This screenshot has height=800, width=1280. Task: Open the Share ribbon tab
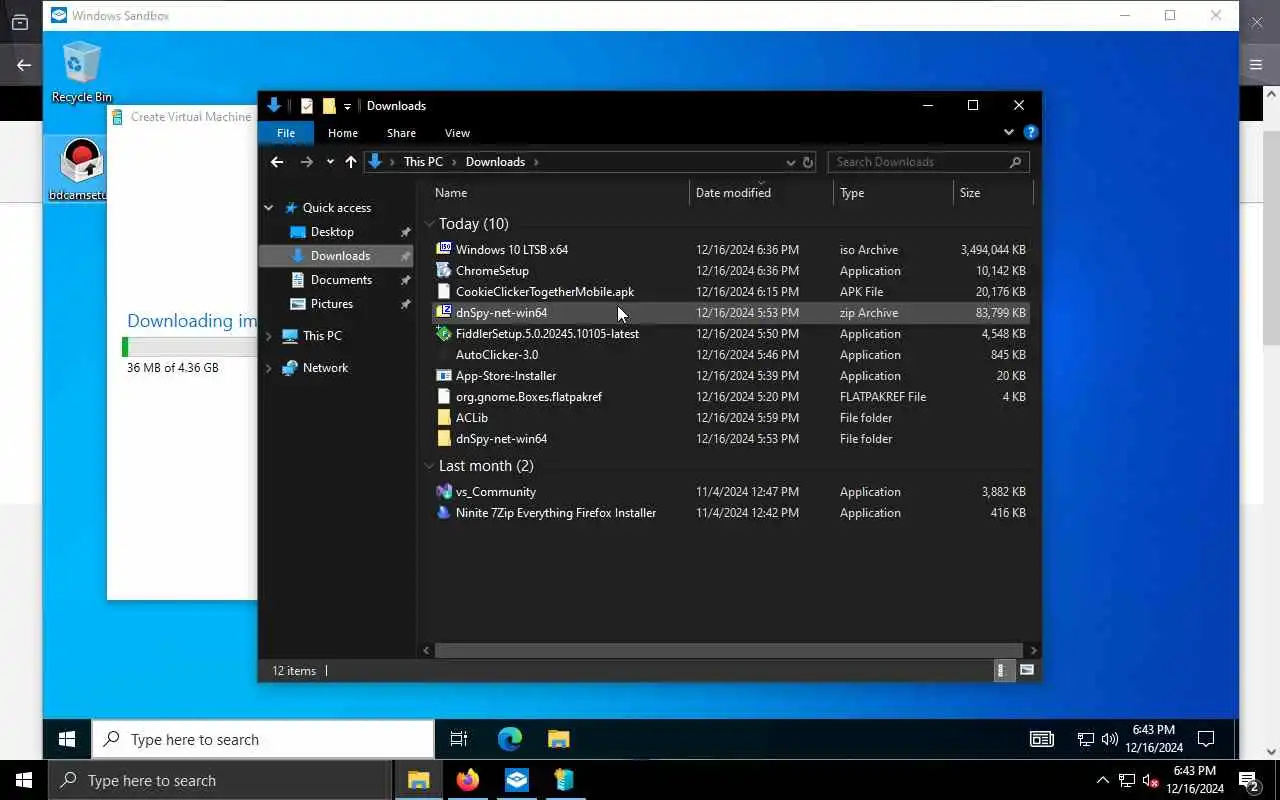click(x=401, y=132)
